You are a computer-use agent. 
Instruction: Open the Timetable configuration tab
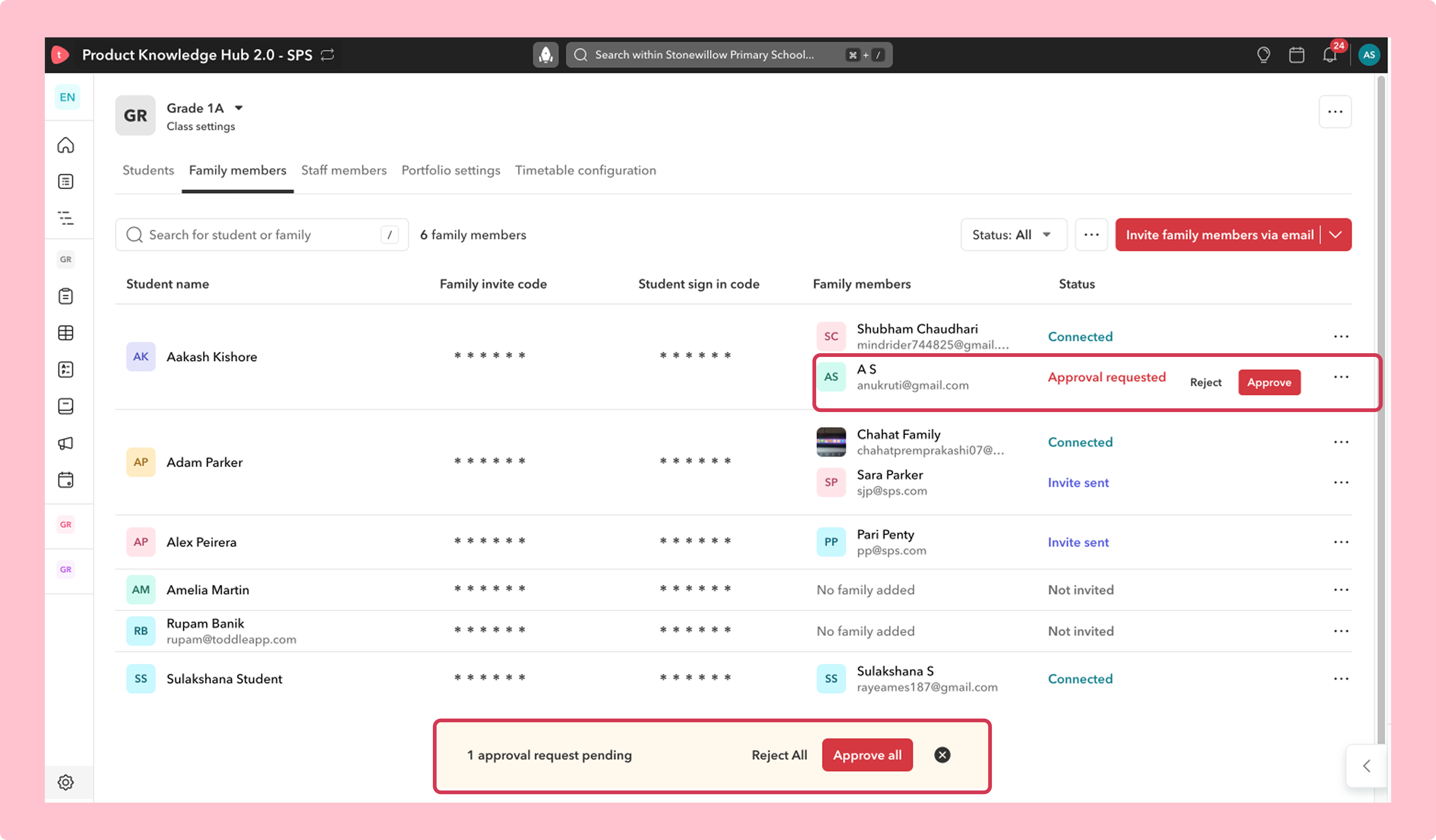tap(585, 170)
